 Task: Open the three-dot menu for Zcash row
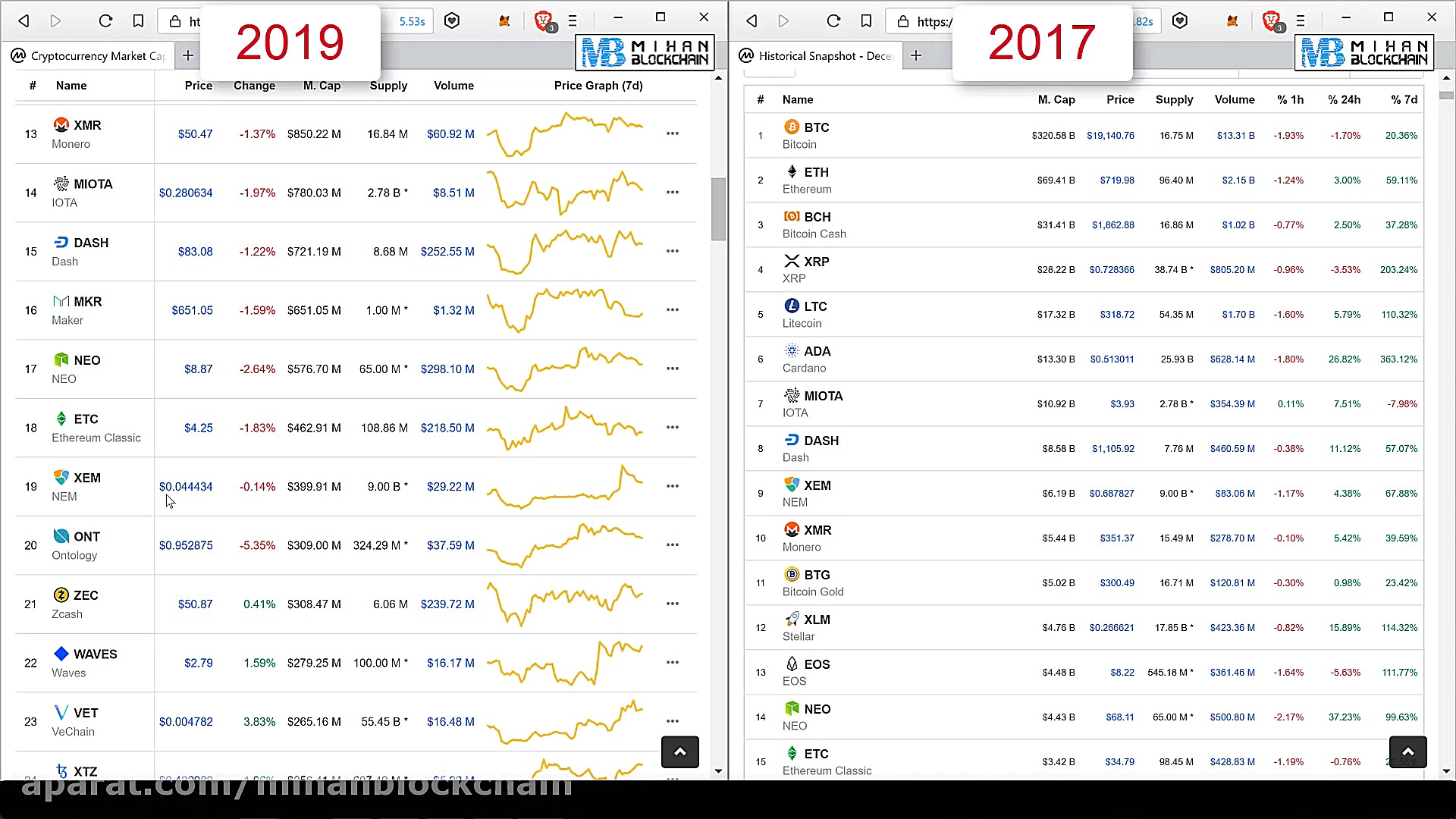point(673,604)
